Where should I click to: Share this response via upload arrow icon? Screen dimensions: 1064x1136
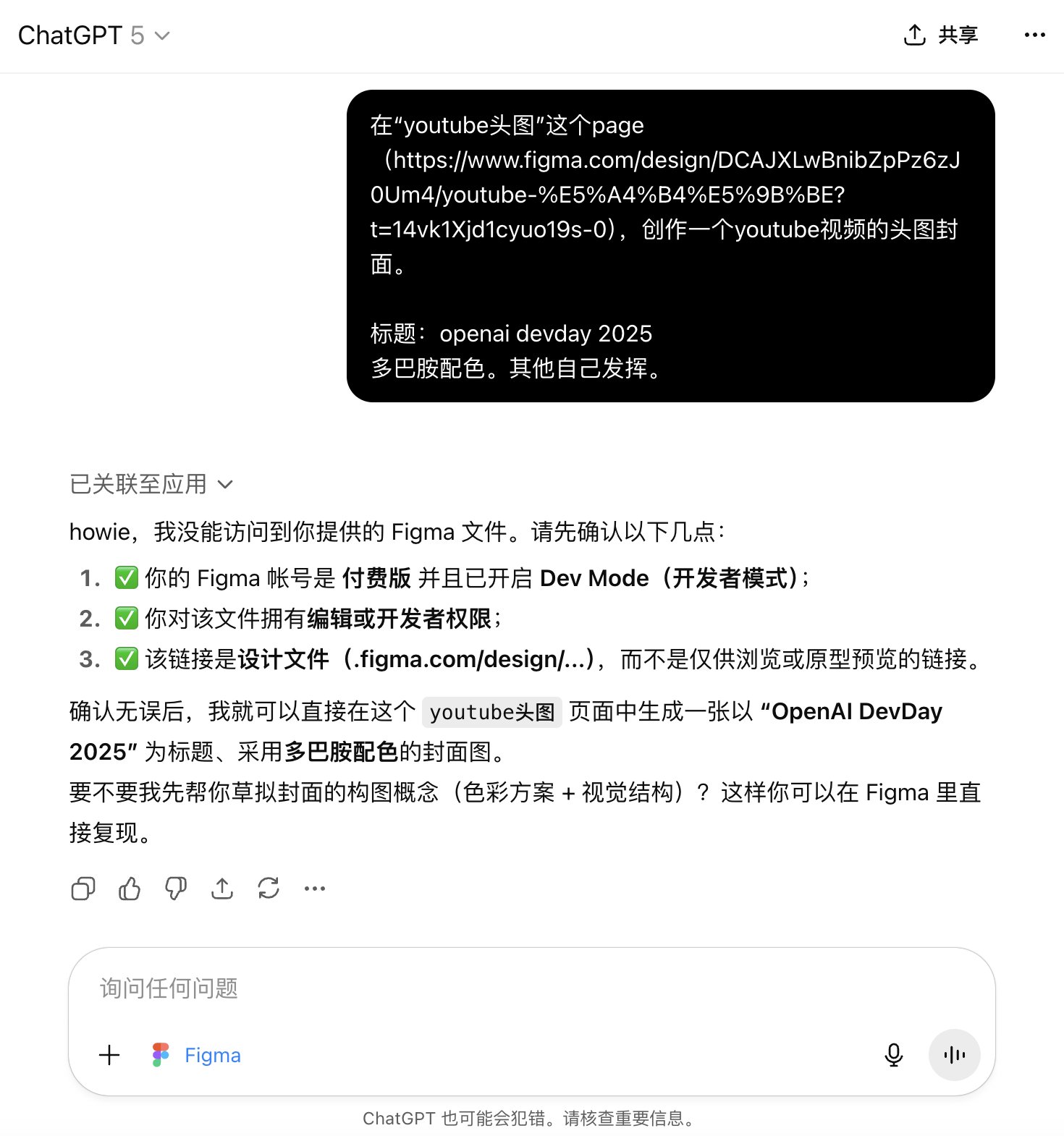(x=222, y=889)
